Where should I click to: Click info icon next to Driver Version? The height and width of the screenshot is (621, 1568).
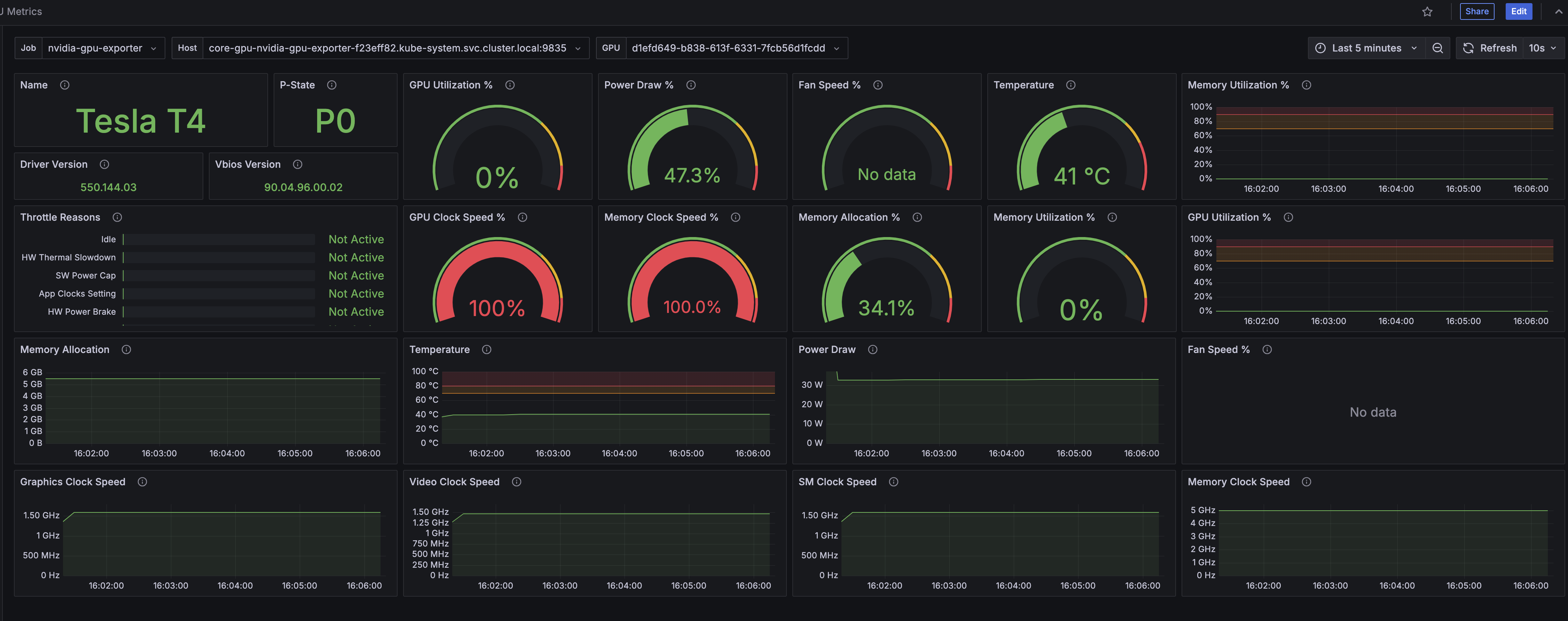[105, 164]
